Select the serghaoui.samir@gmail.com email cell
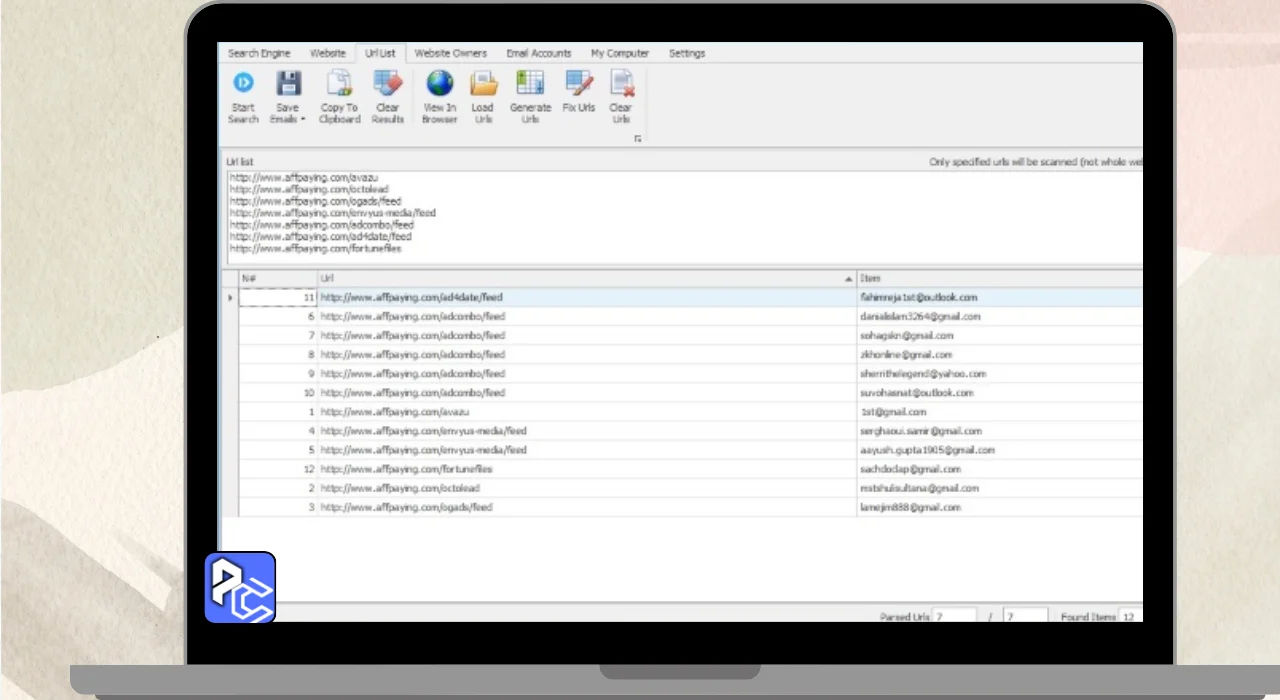Viewport: 1280px width, 700px height. pos(1000,431)
